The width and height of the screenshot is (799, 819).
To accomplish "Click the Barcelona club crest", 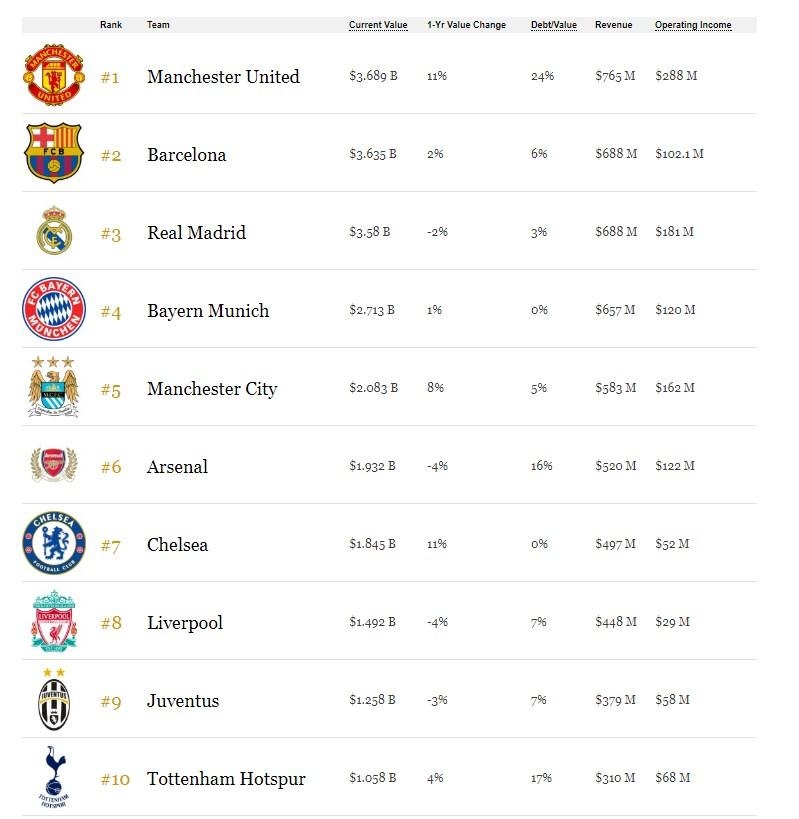I will (x=54, y=154).
